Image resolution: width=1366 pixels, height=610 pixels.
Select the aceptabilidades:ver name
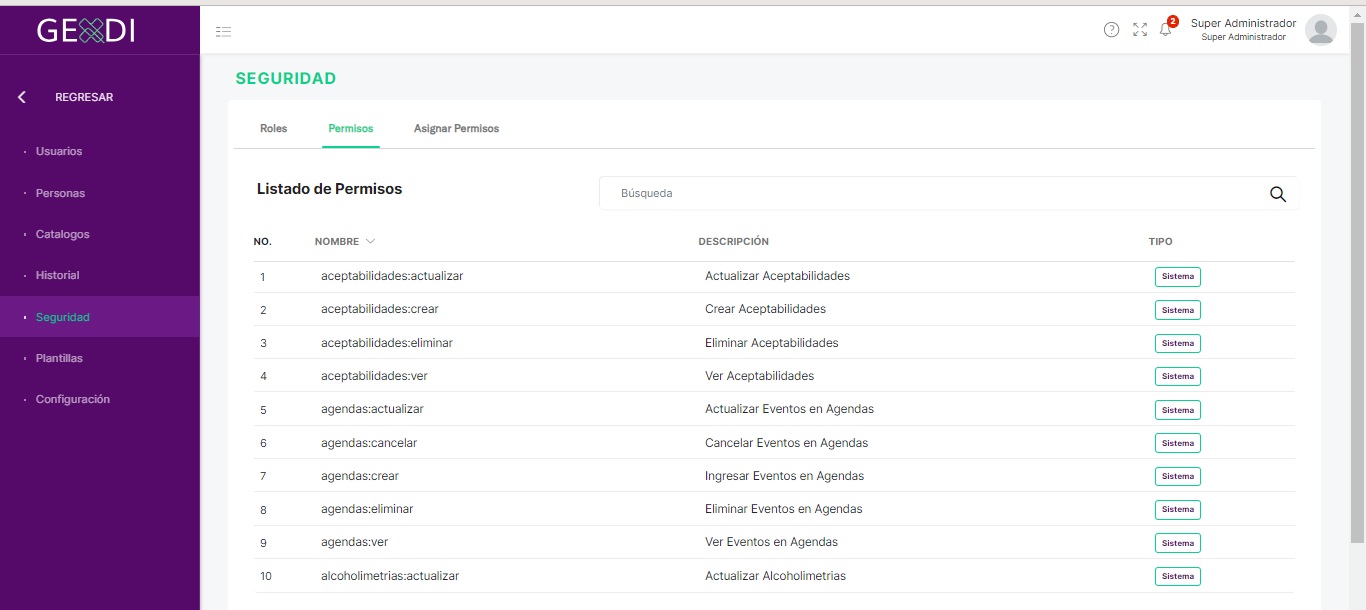tap(374, 376)
